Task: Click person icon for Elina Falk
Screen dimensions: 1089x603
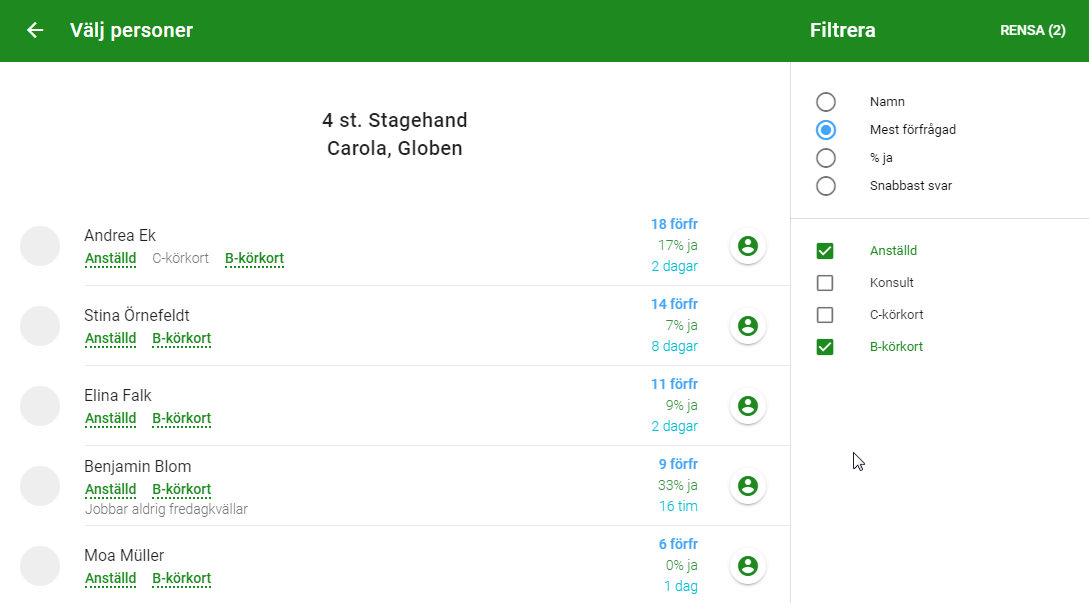Action: tap(747, 406)
